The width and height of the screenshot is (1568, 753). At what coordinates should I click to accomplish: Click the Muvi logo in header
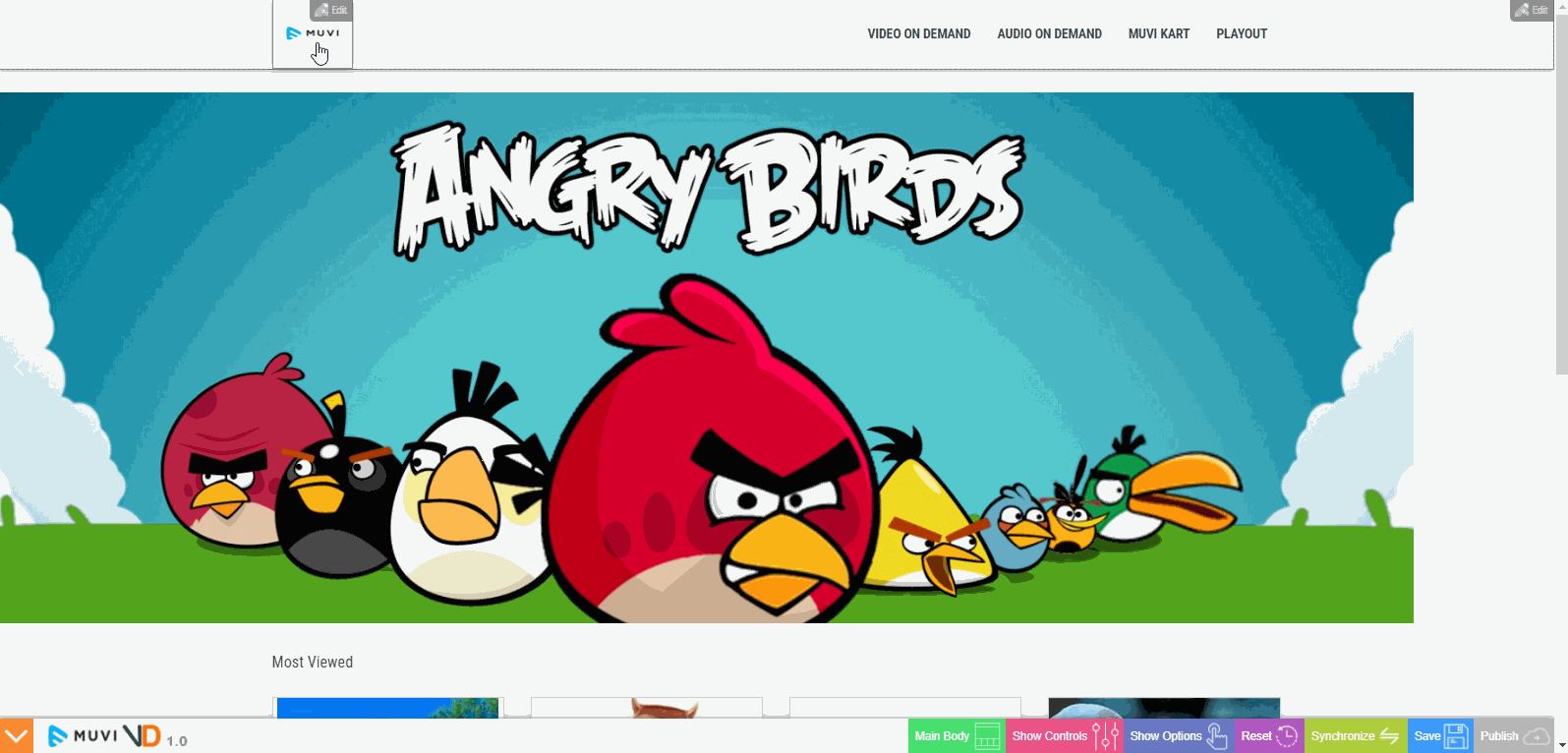click(x=313, y=33)
